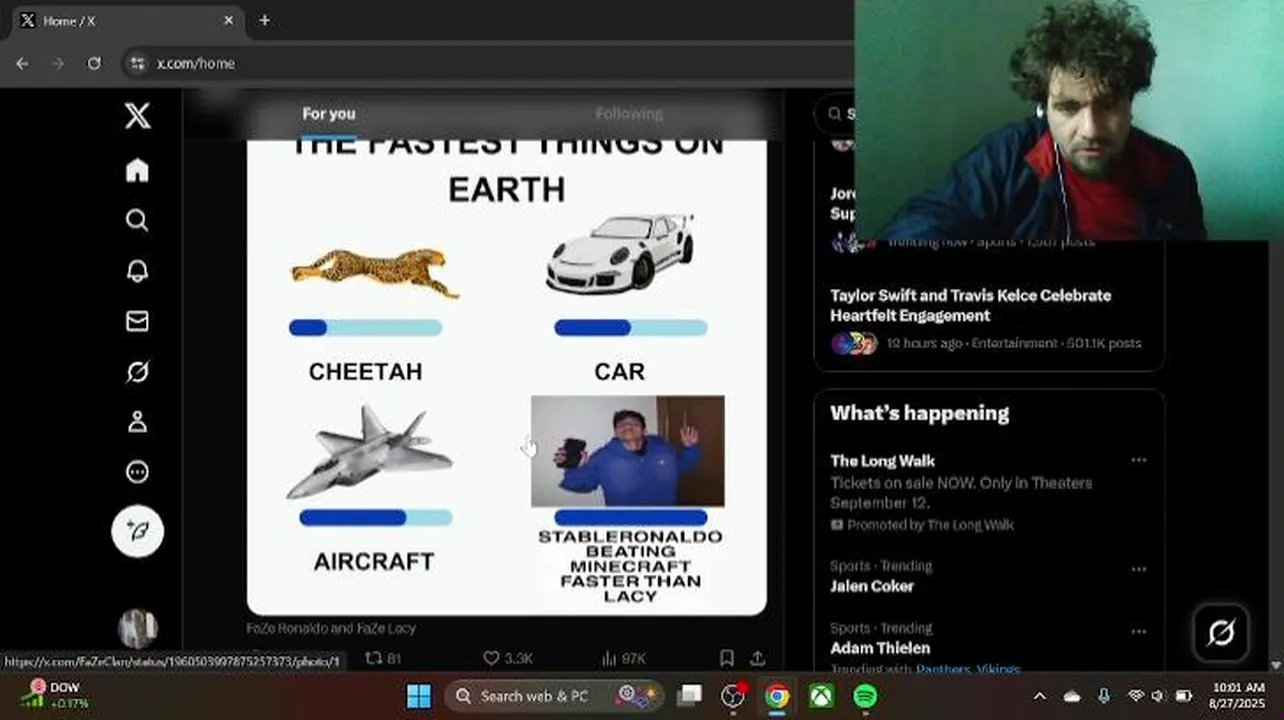The image size is (1284, 720).
Task: Switch to the For you tab
Action: (x=329, y=113)
